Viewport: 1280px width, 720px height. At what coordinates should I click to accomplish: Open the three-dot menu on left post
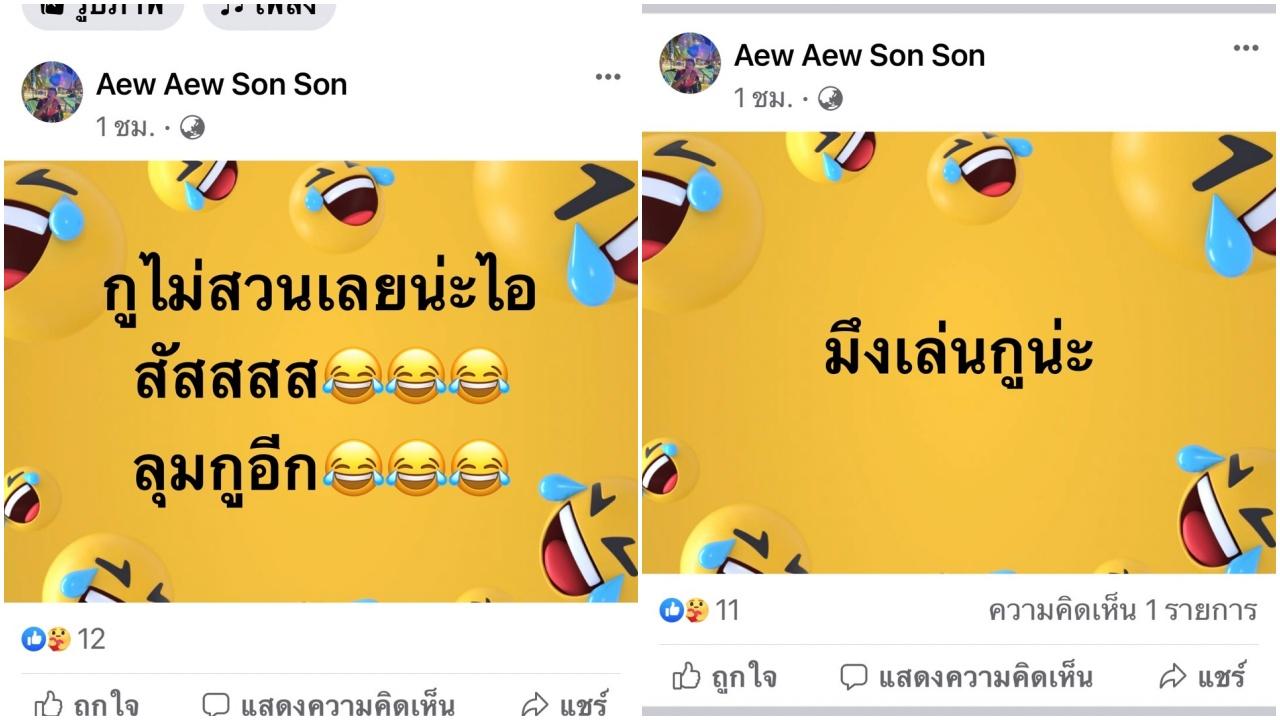tap(608, 78)
